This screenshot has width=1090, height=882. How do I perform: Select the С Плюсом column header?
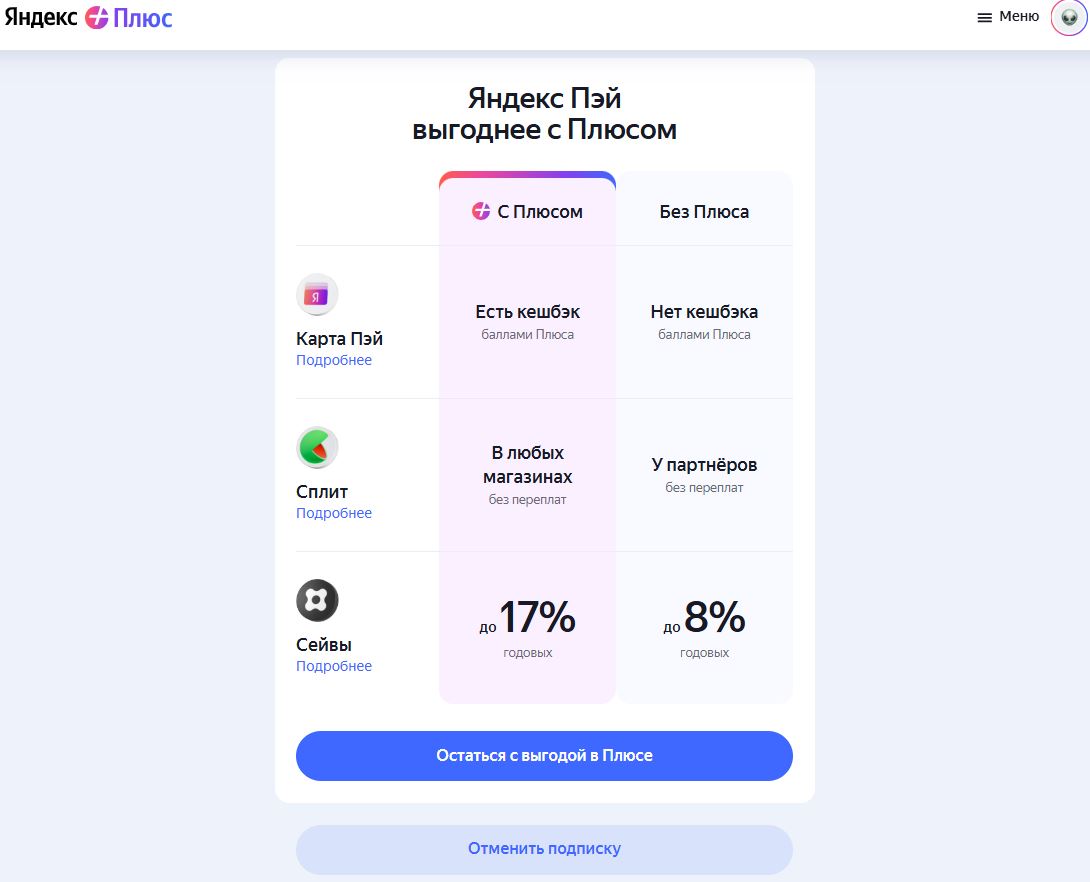[x=528, y=211]
